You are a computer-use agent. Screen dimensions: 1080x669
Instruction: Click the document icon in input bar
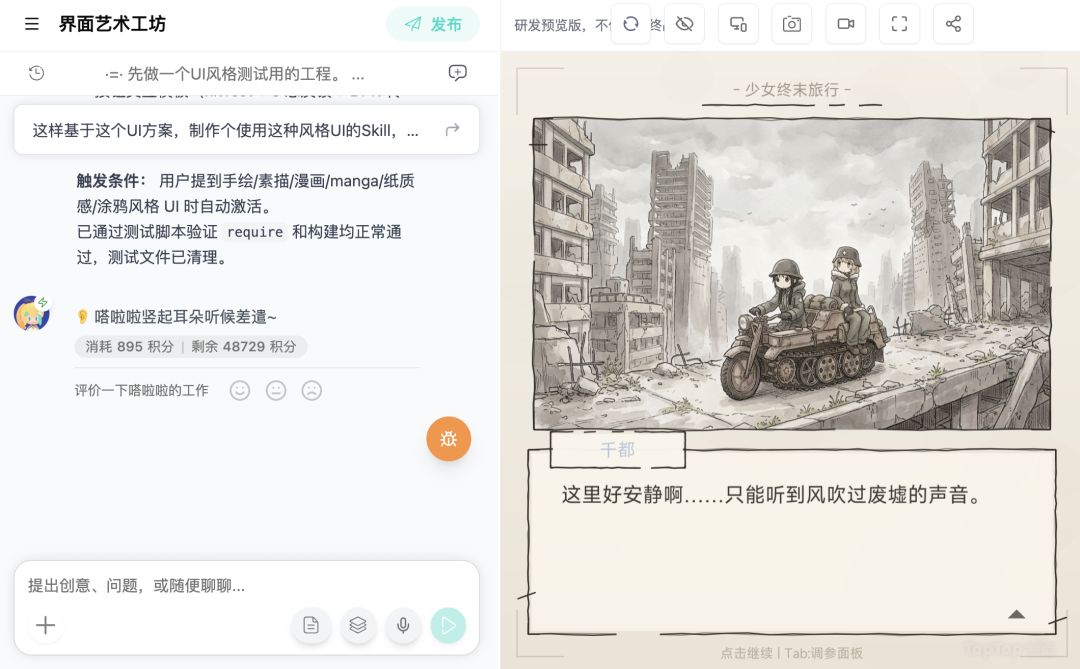click(x=311, y=625)
